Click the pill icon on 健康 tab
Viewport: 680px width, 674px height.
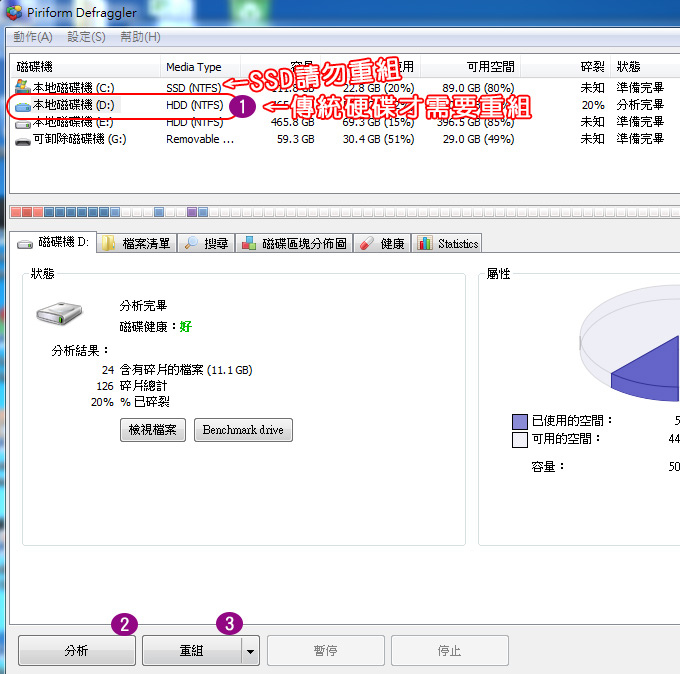366,243
